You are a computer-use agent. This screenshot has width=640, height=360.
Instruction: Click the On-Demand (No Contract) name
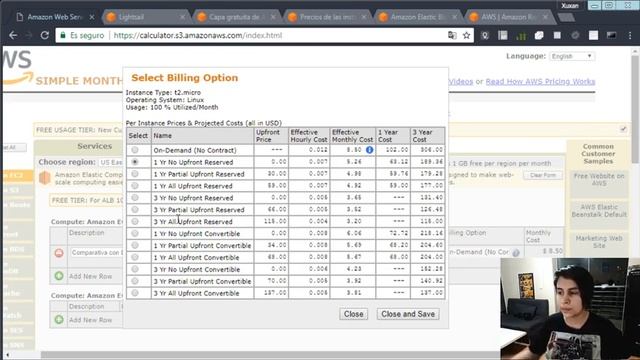click(x=195, y=150)
